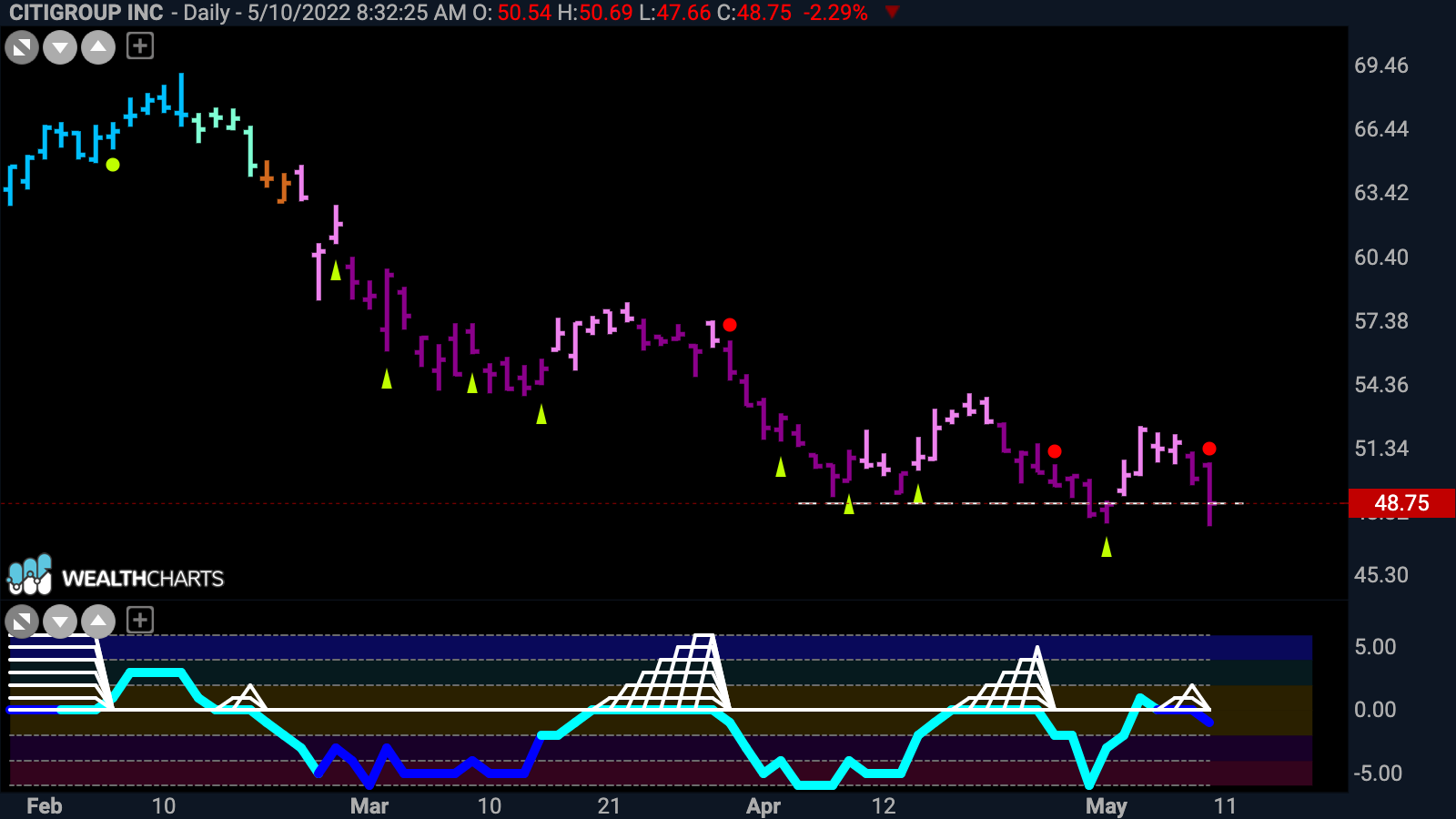Viewport: 1456px width, 819px height.
Task: Click the CITIGROUP INC symbol title
Action: [86, 13]
